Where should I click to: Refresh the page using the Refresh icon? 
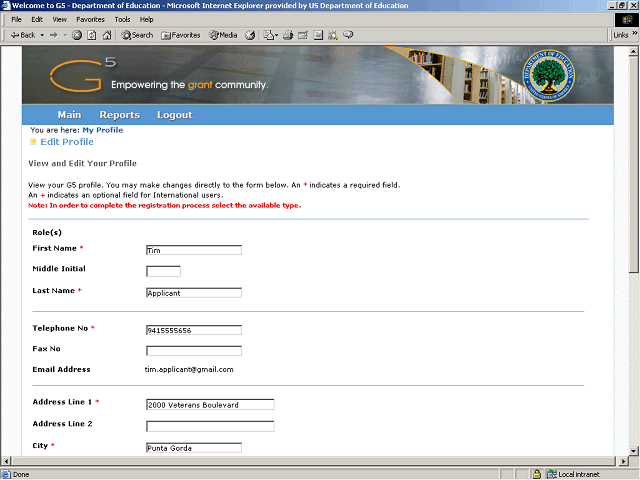(92, 35)
